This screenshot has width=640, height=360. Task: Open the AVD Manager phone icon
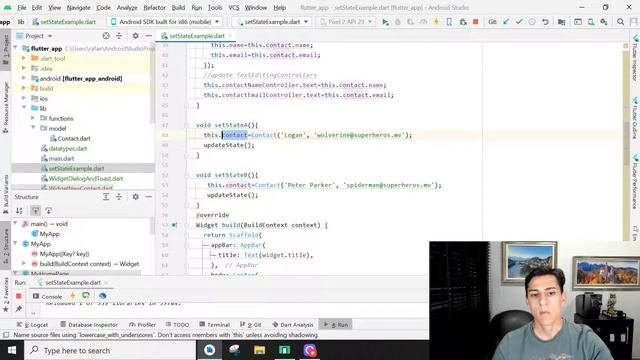coord(591,22)
